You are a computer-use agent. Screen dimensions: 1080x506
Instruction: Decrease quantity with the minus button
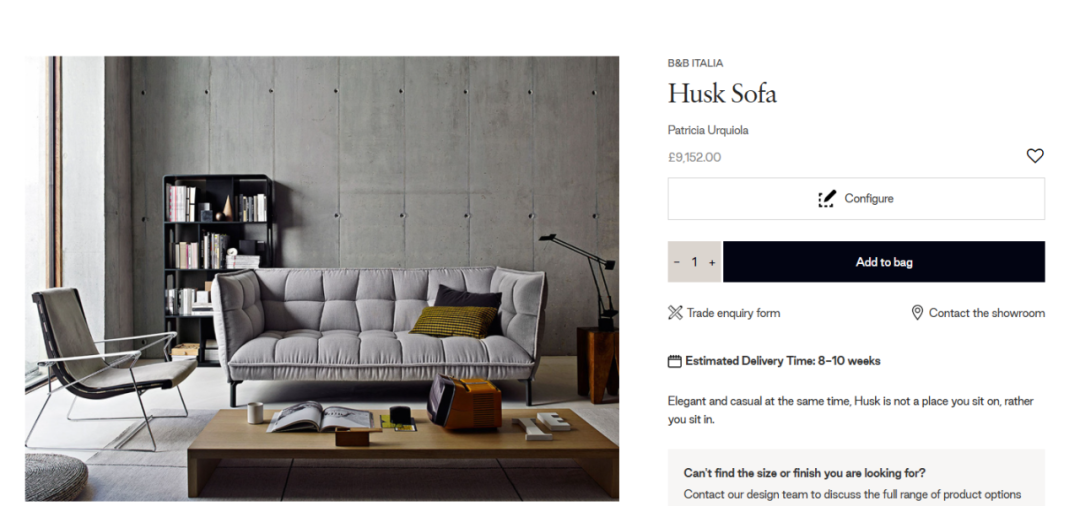click(x=676, y=262)
